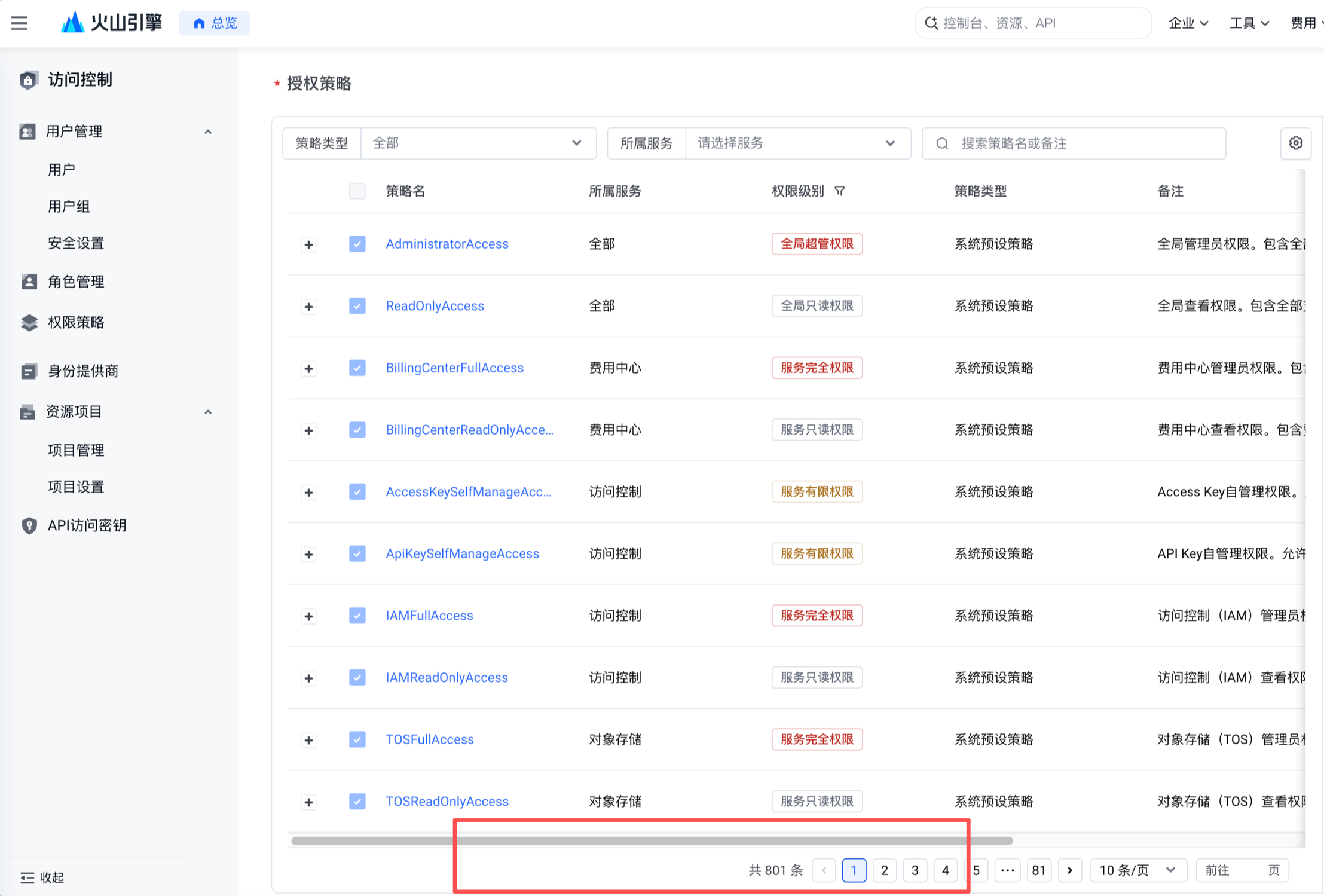
Task: Click the 总览 overview button
Action: coord(215,23)
